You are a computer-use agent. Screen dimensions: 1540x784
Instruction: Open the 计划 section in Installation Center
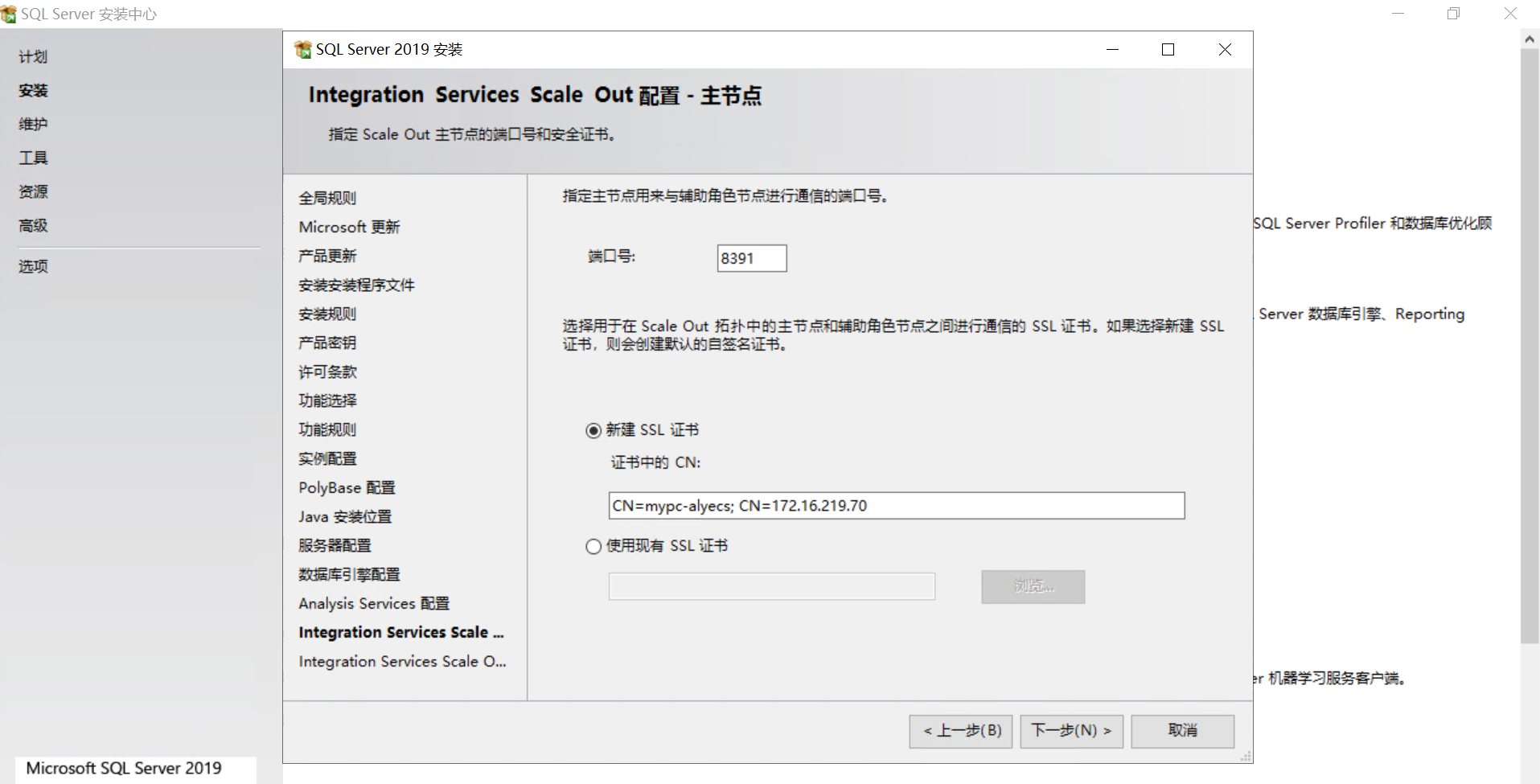(33, 57)
